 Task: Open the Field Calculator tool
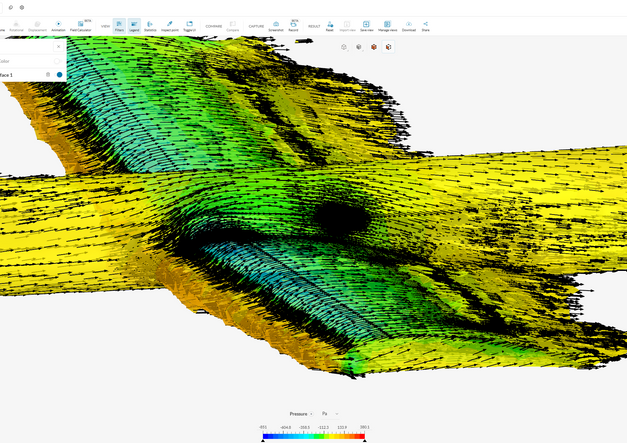click(x=81, y=26)
